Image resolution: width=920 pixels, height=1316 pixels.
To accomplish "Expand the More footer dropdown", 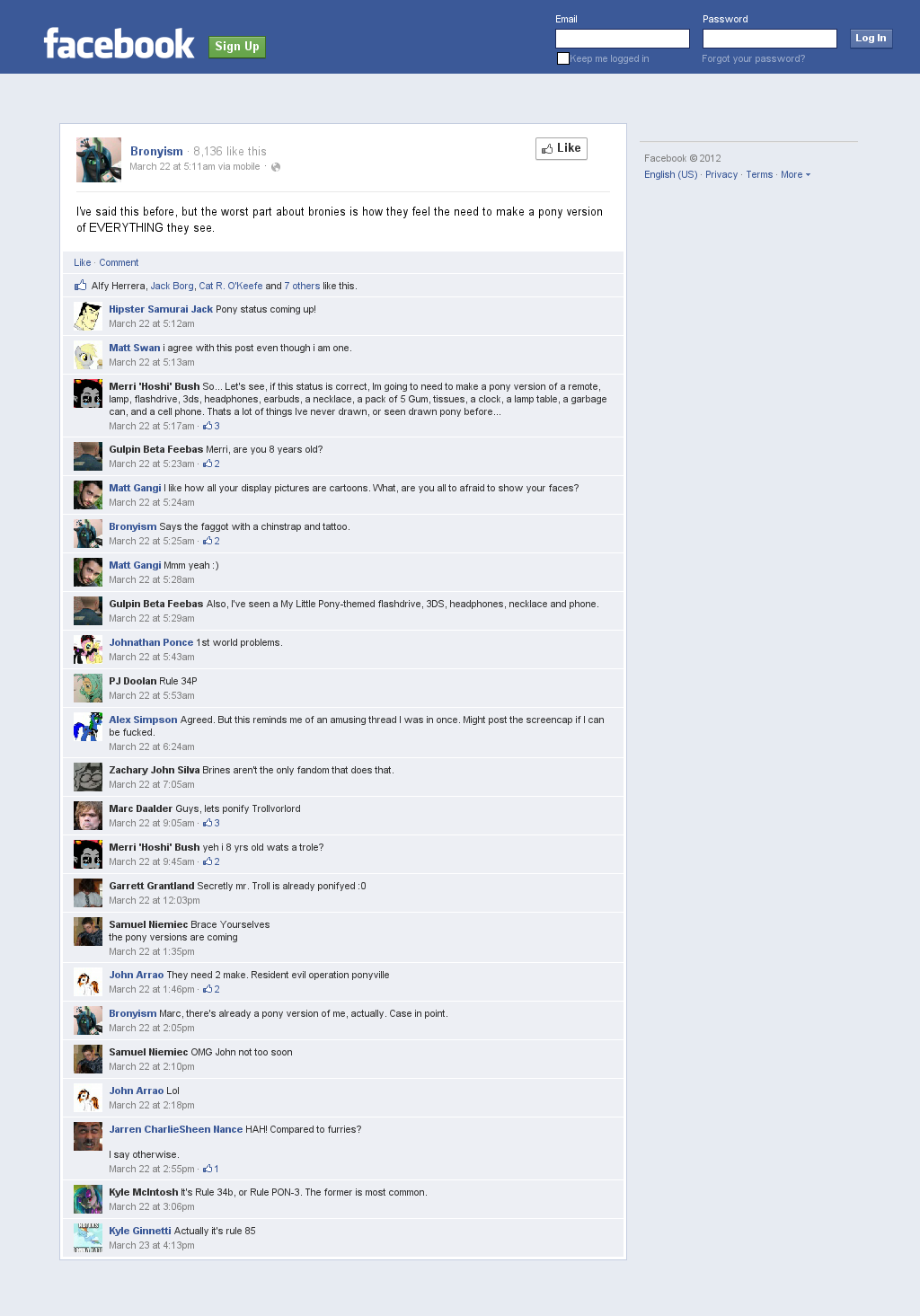I will coord(795,174).
